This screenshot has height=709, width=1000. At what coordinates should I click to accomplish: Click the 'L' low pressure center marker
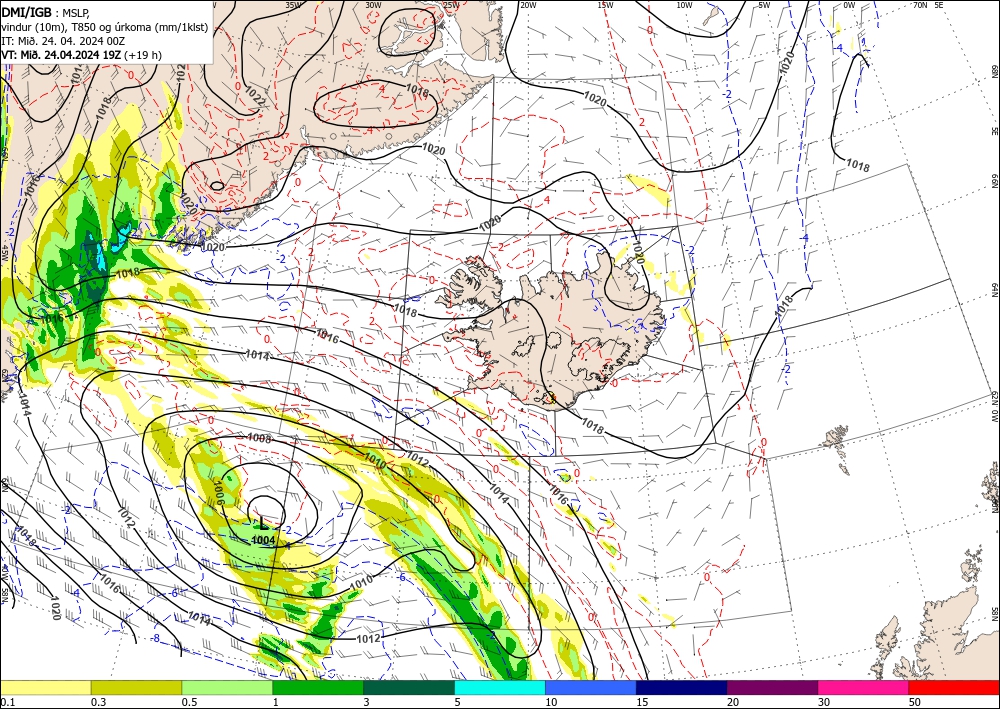point(263,523)
